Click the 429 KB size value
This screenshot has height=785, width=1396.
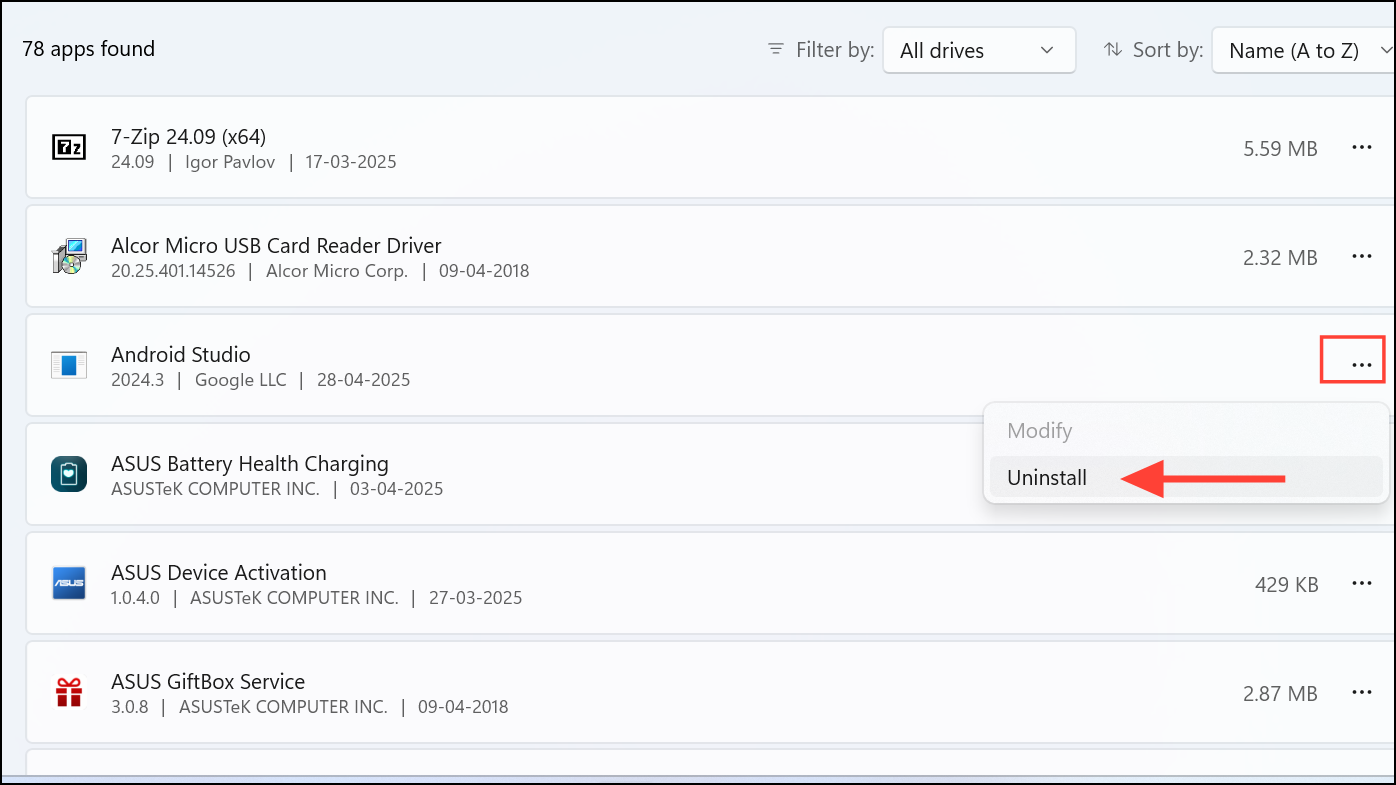(1287, 585)
